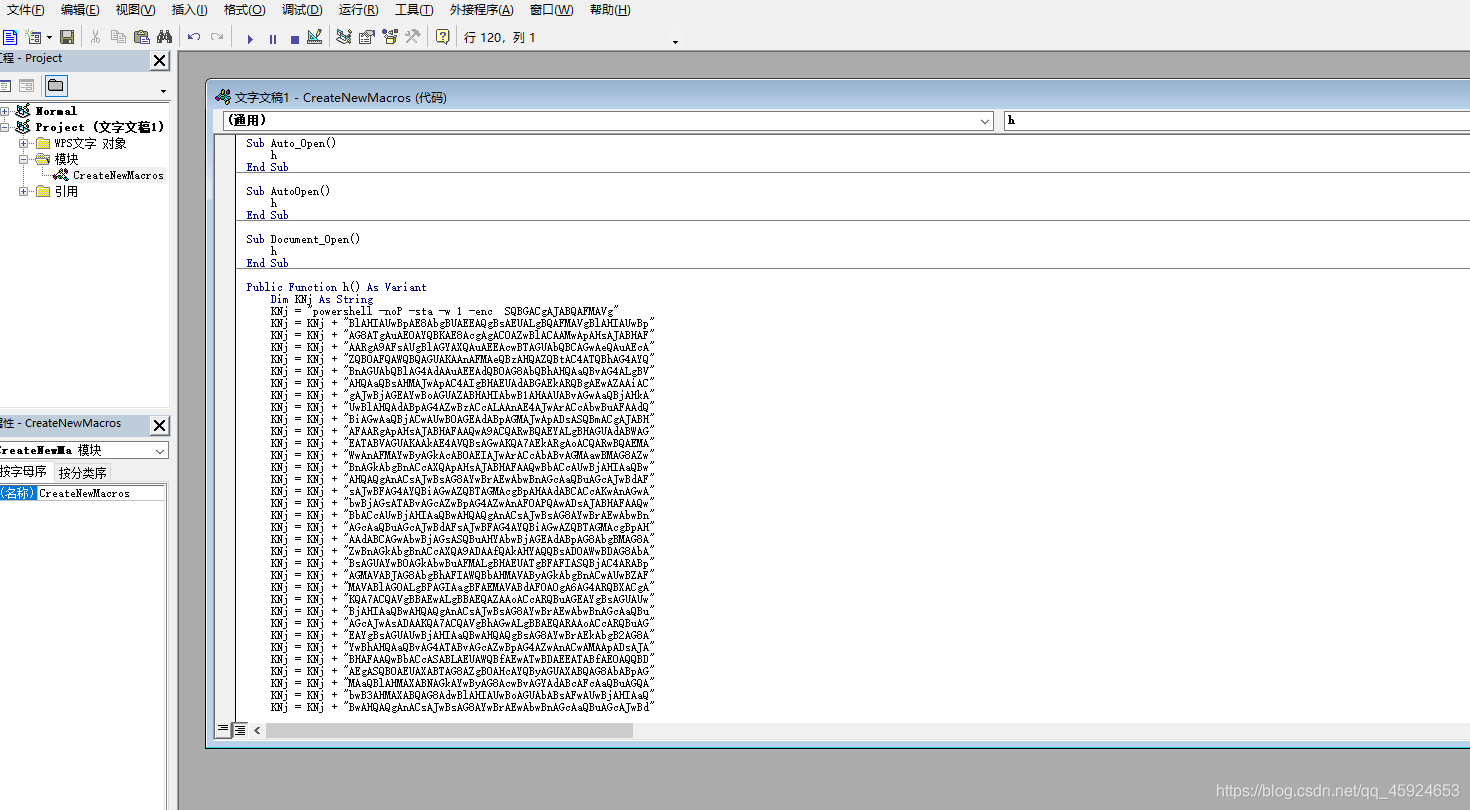The width and height of the screenshot is (1470, 810).
Task: Stop execution with the reset square icon
Action: (294, 38)
